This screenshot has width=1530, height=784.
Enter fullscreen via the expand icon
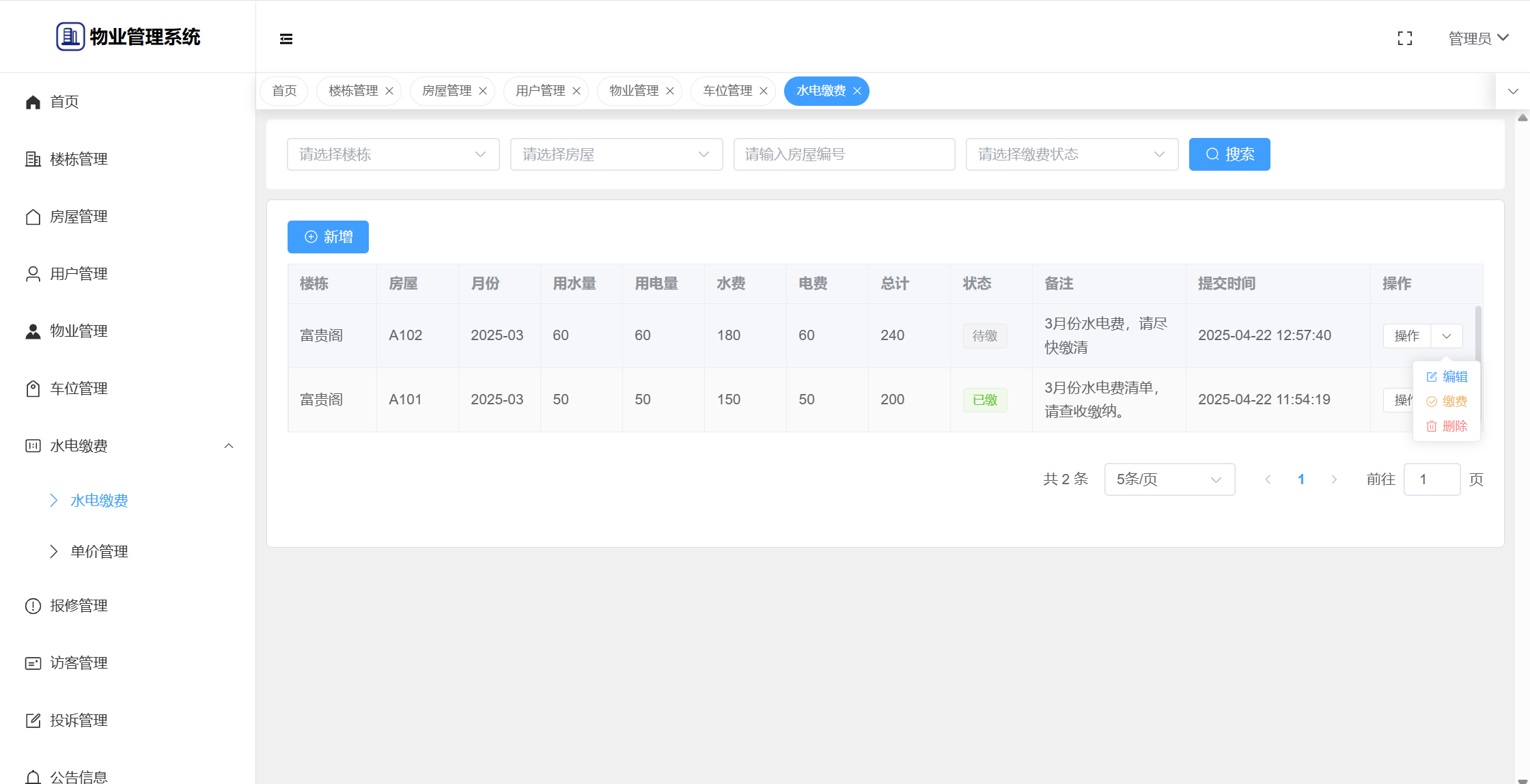pyautogui.click(x=1404, y=39)
